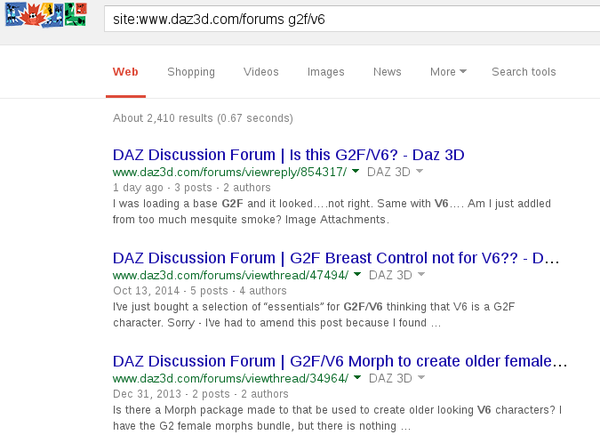Open green arrow menu beside viewthread/34964 URL
600x435 pixels.
[x=357, y=378]
